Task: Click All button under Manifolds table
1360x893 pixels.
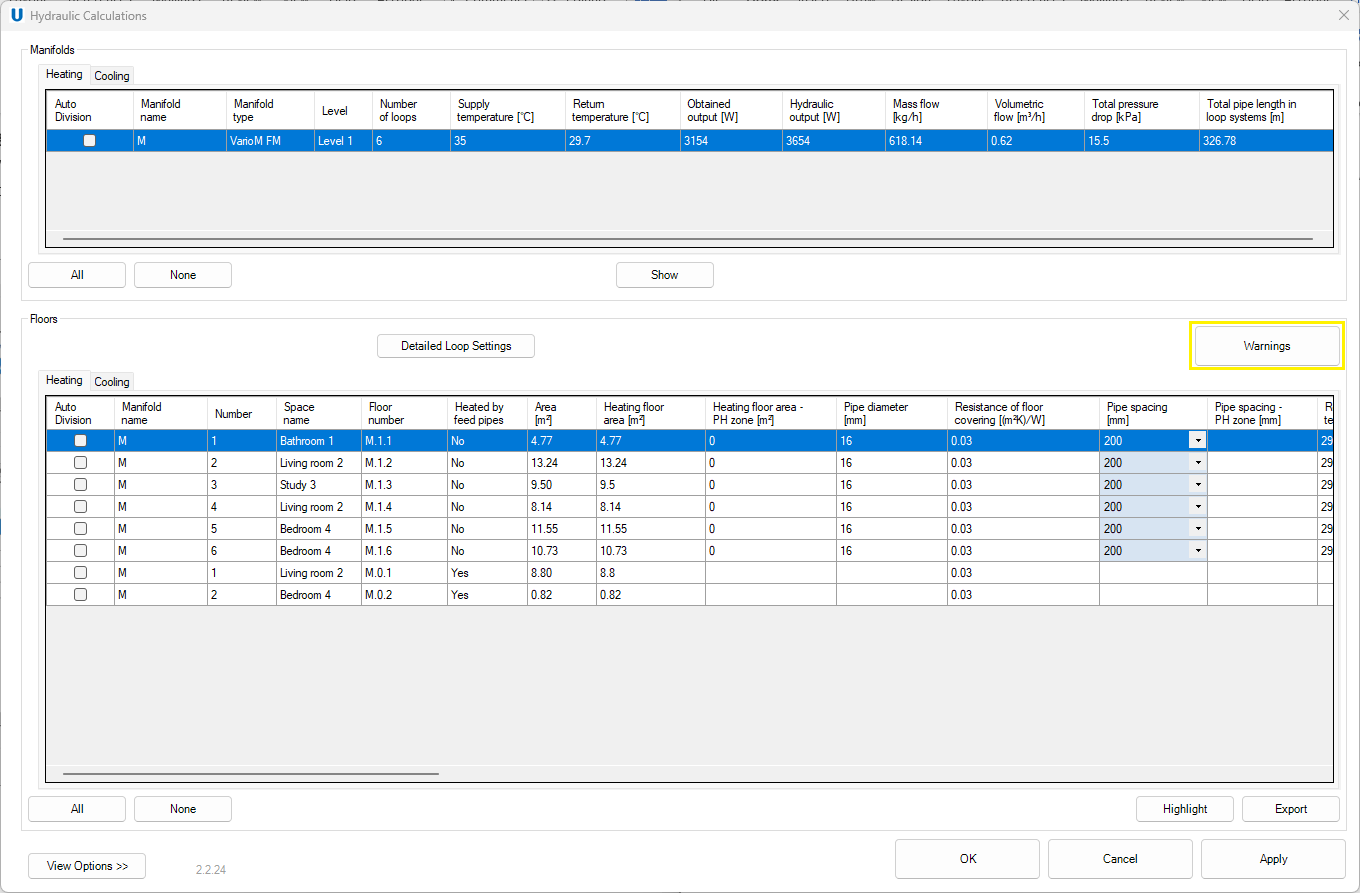Action: [x=77, y=275]
